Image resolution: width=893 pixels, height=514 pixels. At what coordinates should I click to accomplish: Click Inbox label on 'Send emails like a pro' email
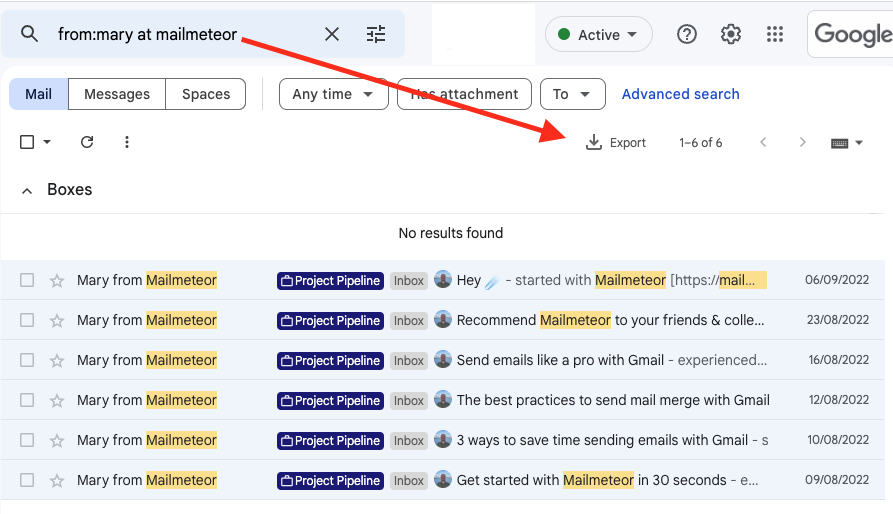(x=408, y=360)
